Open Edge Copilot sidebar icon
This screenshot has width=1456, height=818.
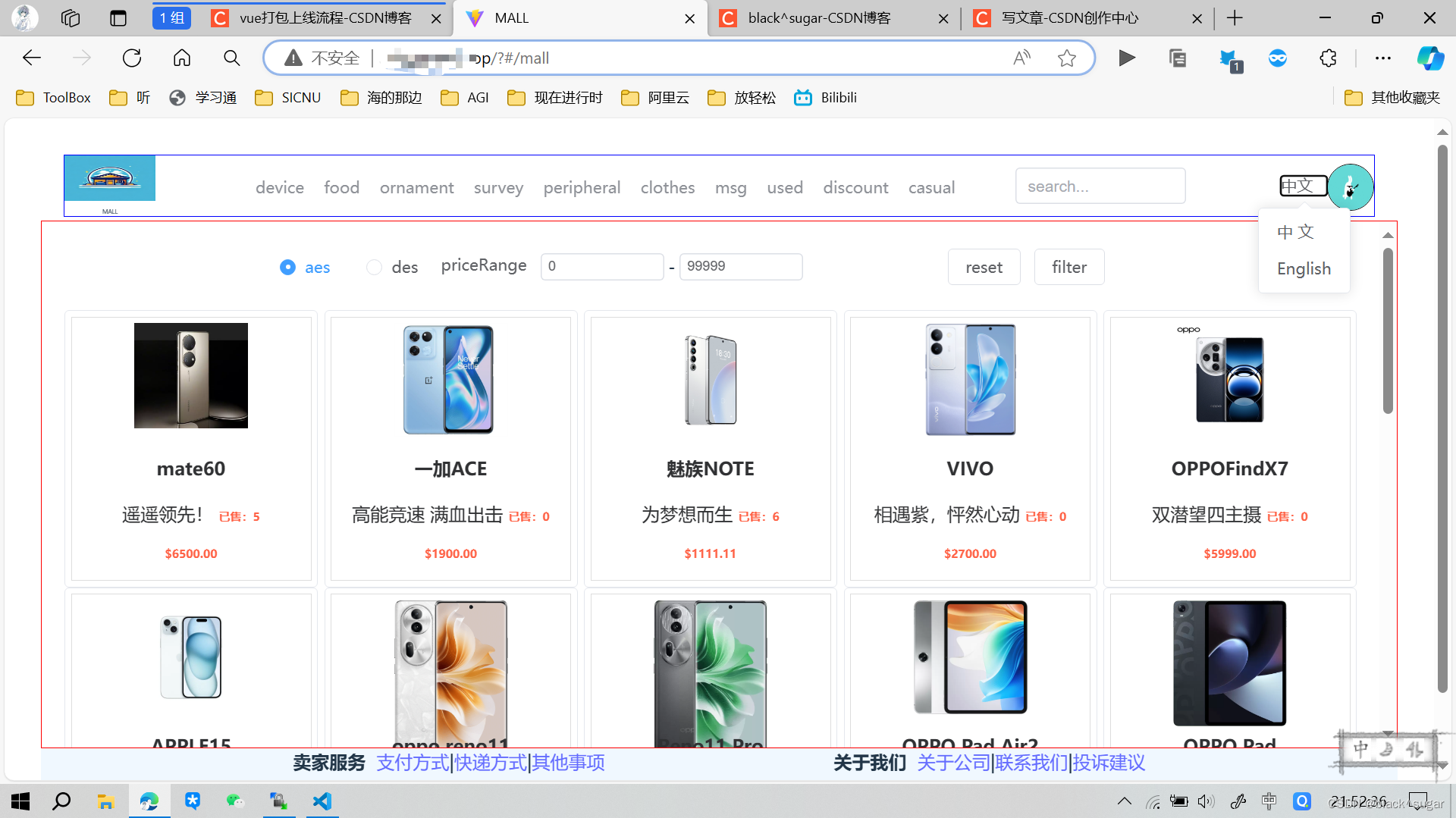tap(1430, 58)
